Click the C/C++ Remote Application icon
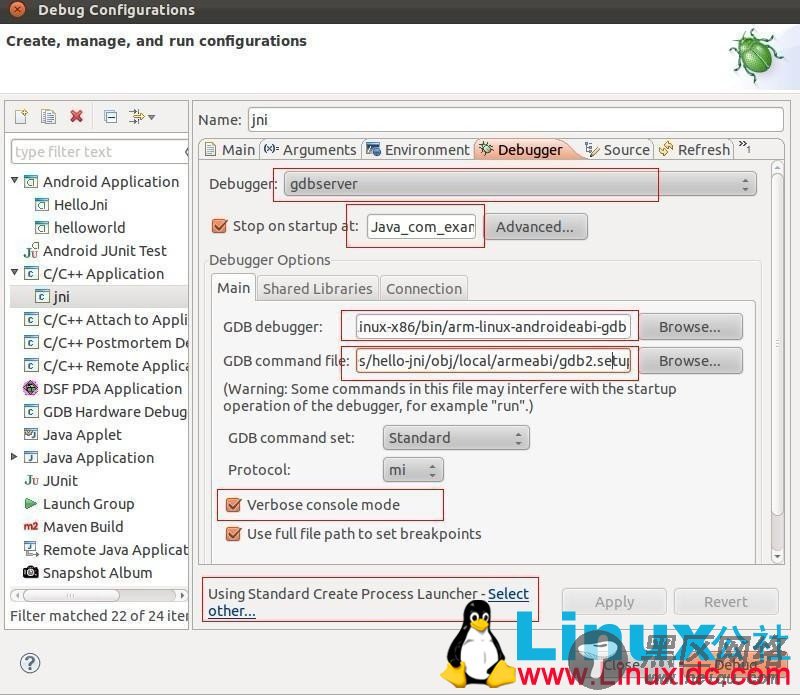800x695 pixels. 31,365
